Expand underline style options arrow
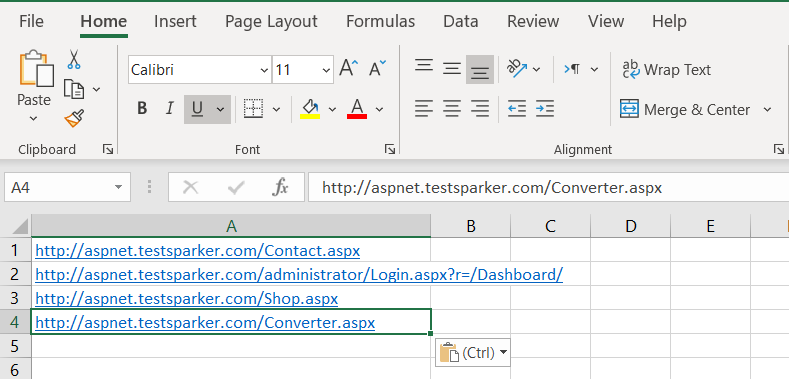 pos(221,109)
